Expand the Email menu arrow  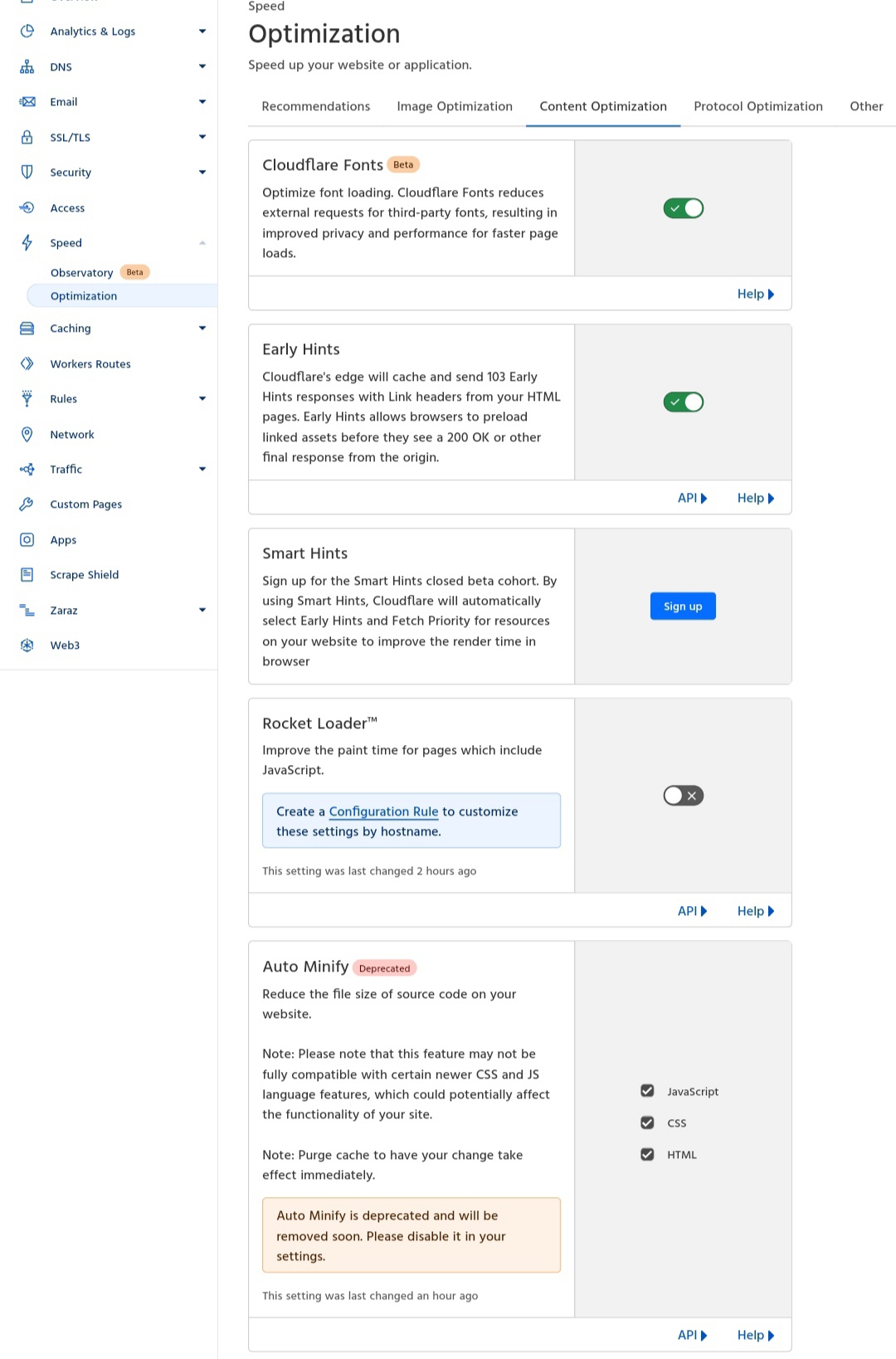202,101
